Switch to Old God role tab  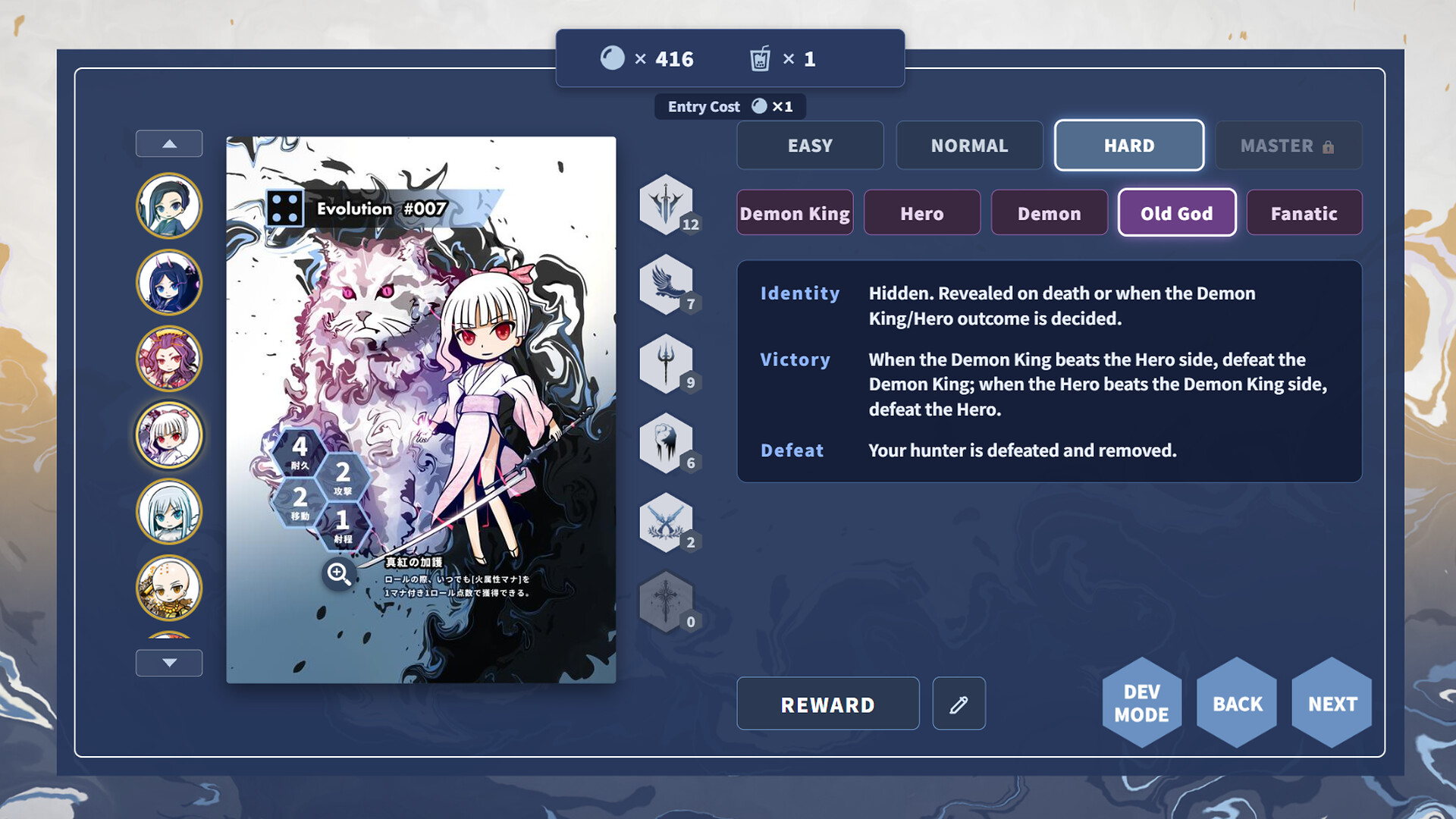[1177, 213]
